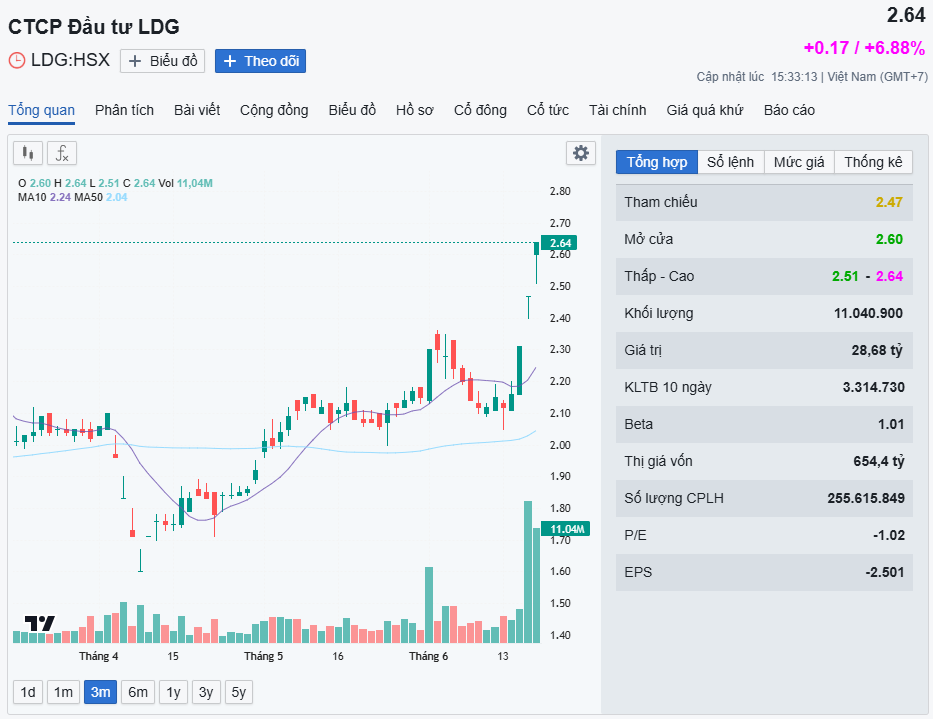Viewport: 933px width, 719px height.
Task: Click the Thị giá vốn value 654,4 tỷ
Action: pos(879,461)
